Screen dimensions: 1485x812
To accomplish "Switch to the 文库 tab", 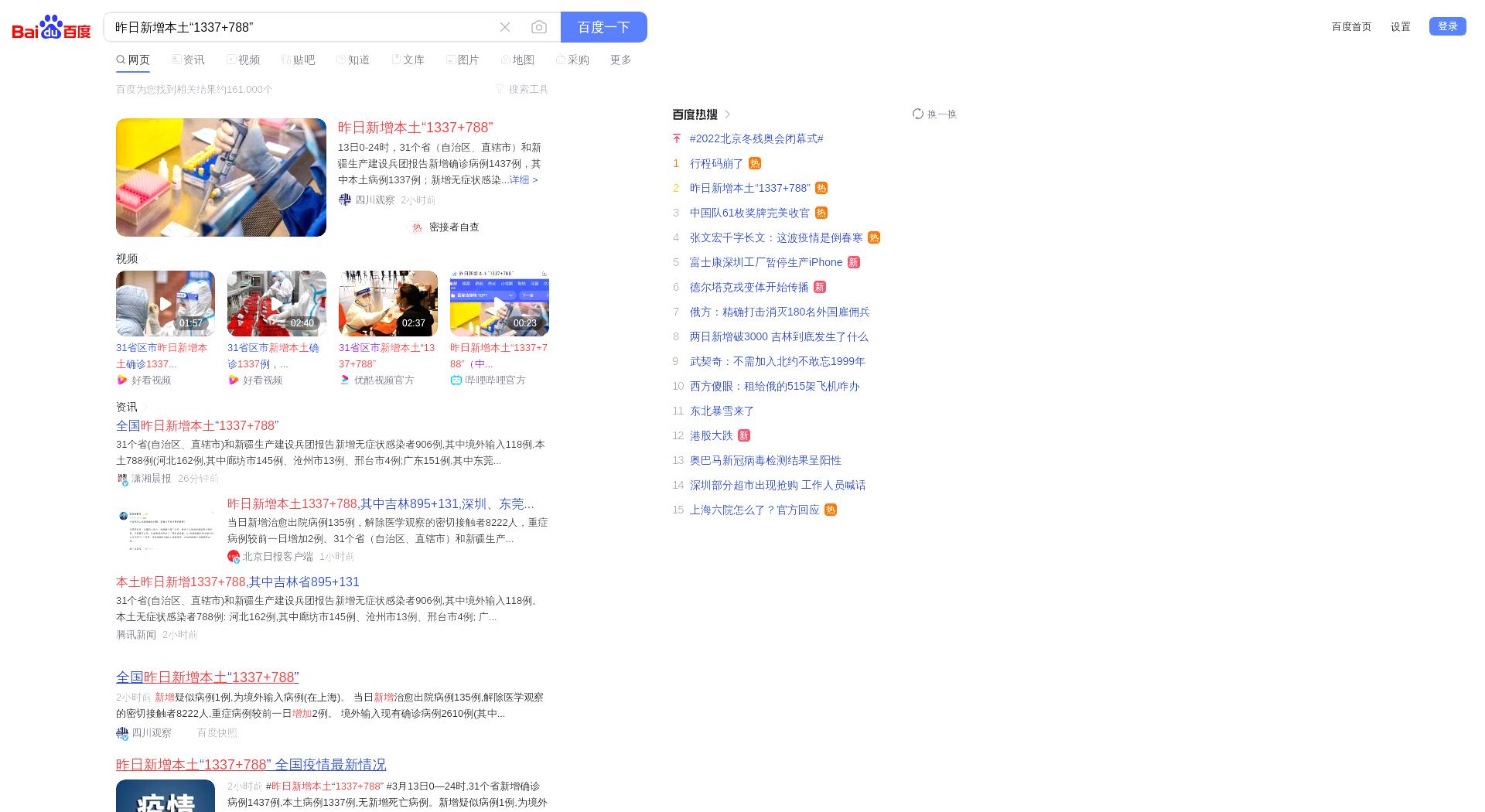I will point(408,60).
